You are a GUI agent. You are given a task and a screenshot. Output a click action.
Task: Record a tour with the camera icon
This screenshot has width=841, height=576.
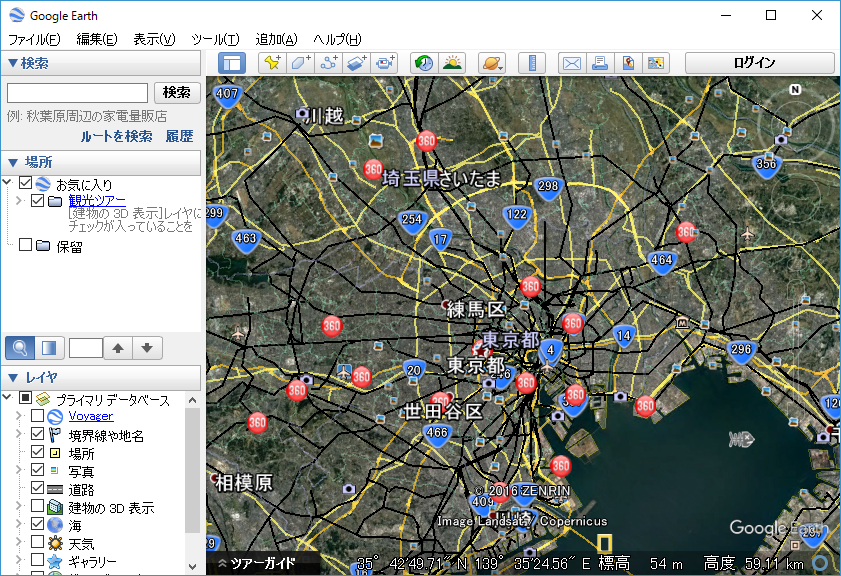tap(384, 63)
